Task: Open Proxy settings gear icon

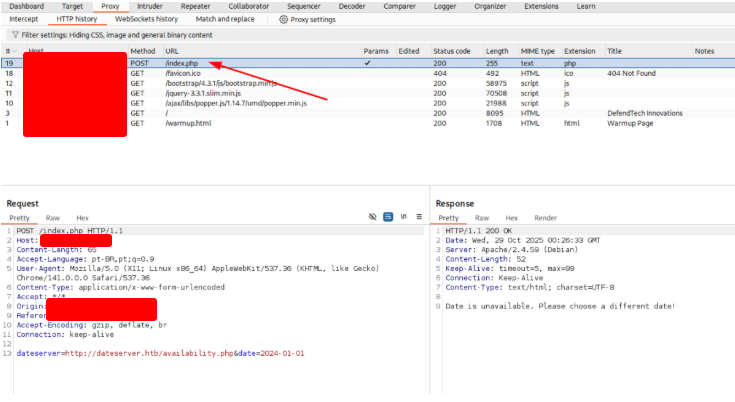Action: click(284, 19)
